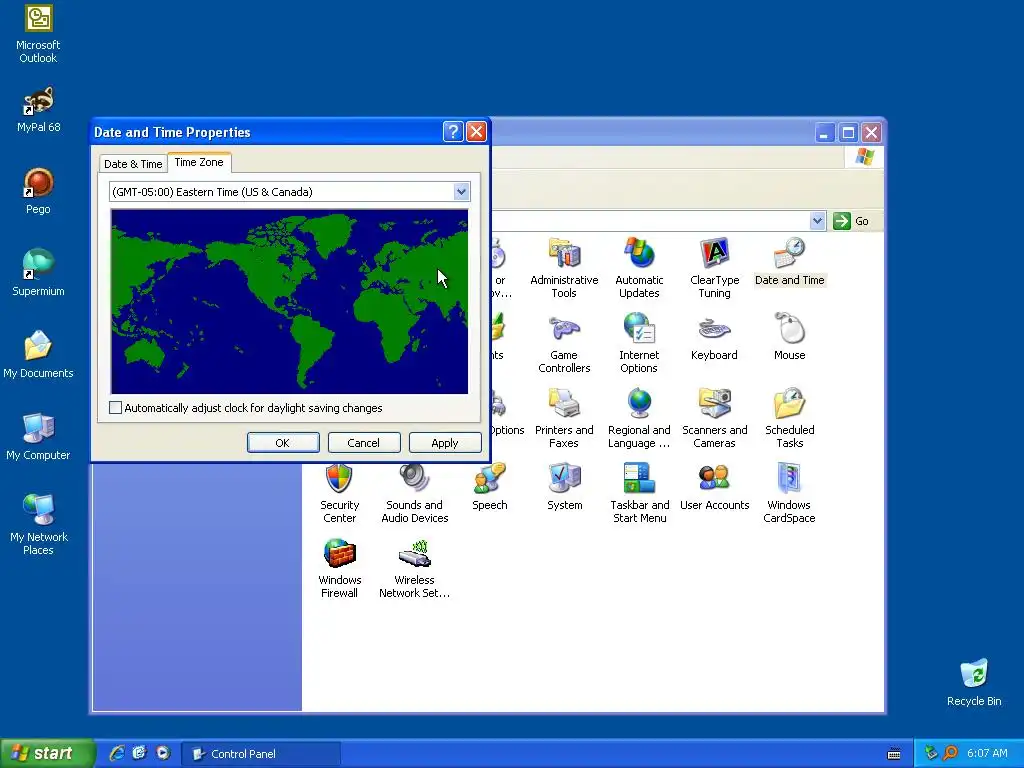Click the Control Panel taskbar button
1024x768 pixels.
tap(261, 754)
